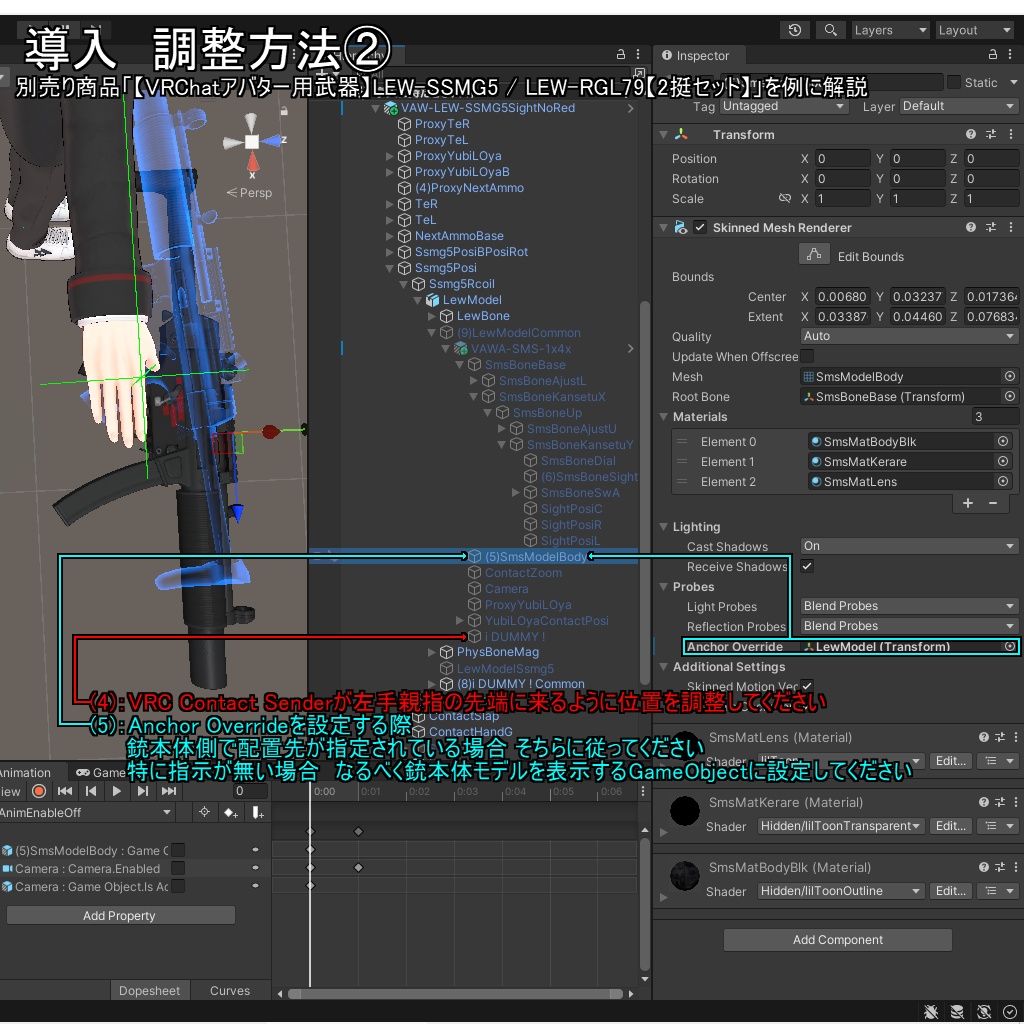Open the Layer Default dropdown
This screenshot has width=1024, height=1024.
tap(959, 106)
